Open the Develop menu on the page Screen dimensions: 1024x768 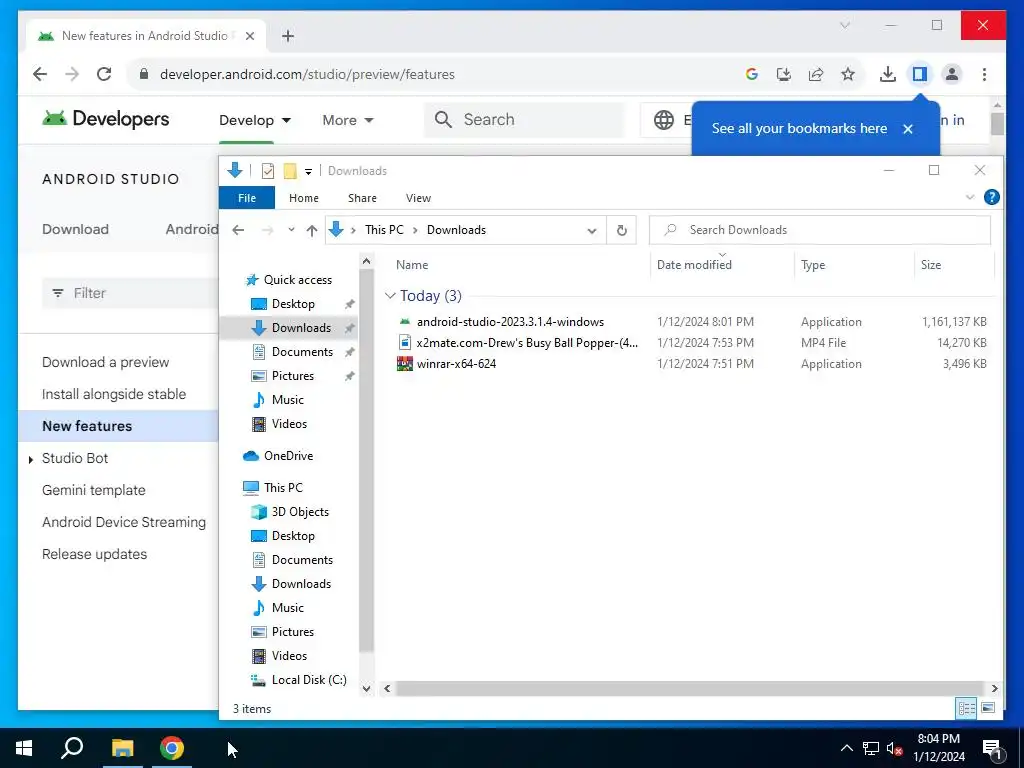tap(255, 120)
